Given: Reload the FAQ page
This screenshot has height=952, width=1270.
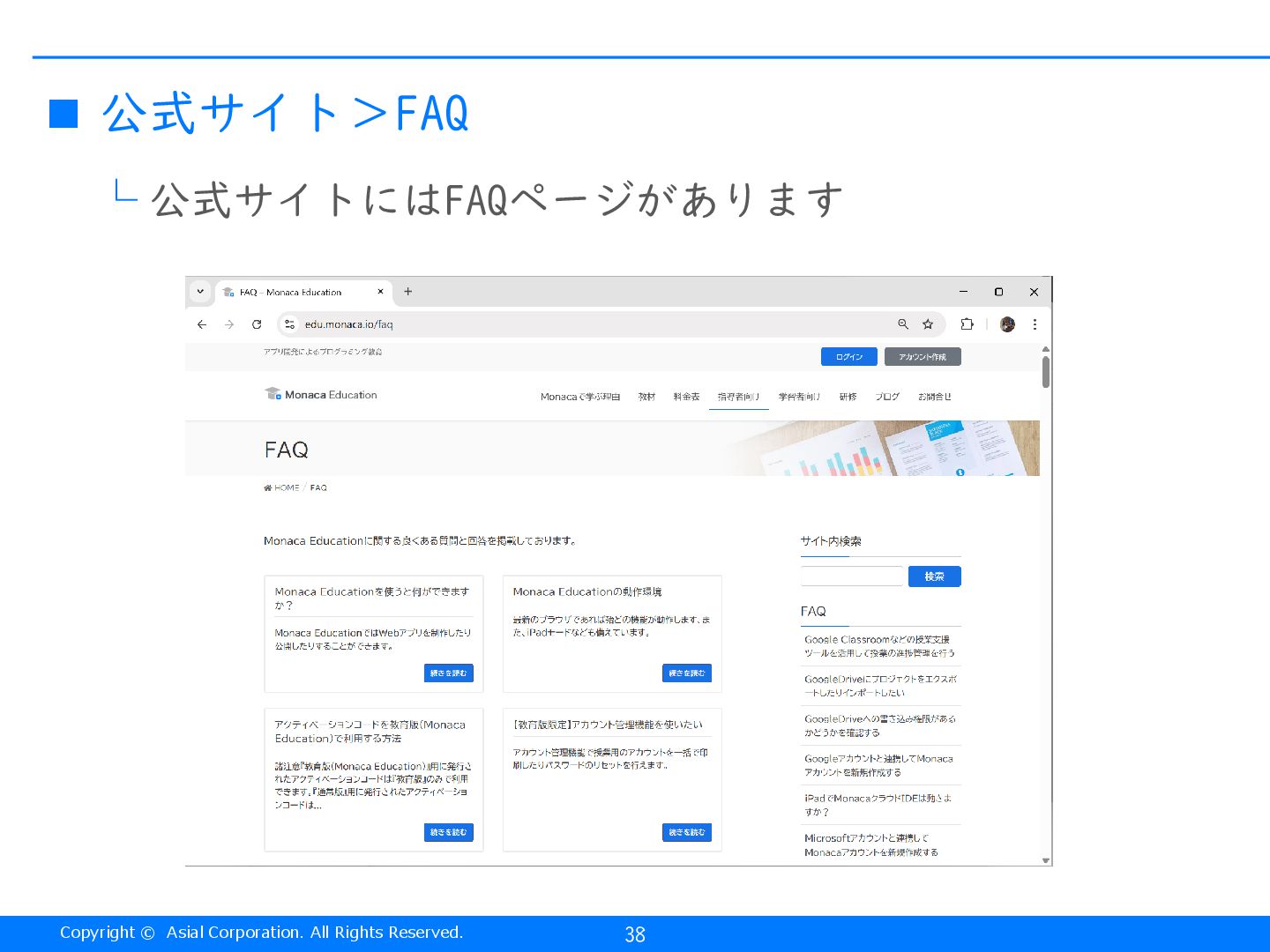Looking at the screenshot, I should tap(257, 324).
